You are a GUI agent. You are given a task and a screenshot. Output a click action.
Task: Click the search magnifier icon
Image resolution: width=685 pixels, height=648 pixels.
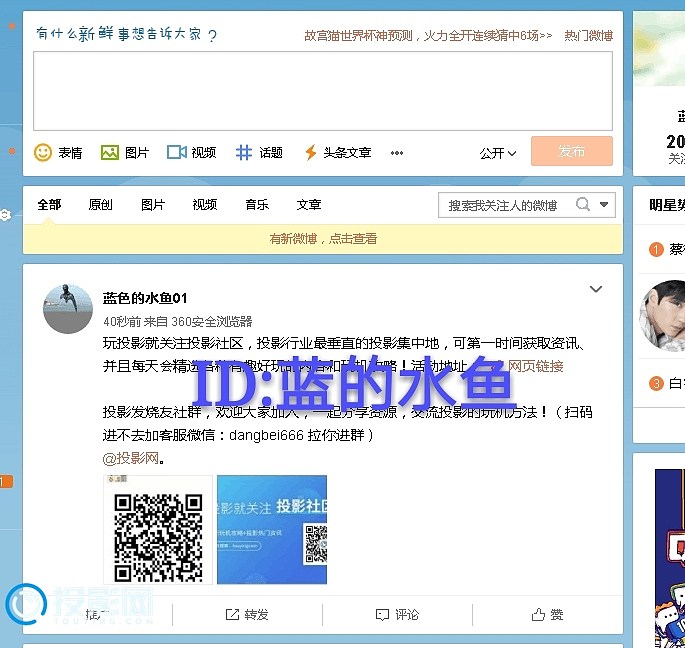pos(583,204)
